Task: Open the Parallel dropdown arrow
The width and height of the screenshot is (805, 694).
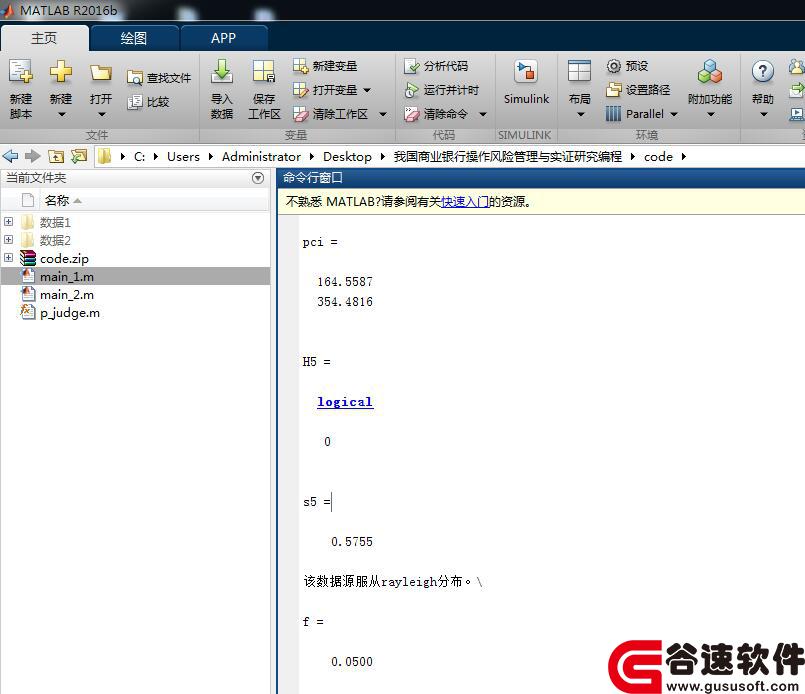Action: click(x=675, y=114)
